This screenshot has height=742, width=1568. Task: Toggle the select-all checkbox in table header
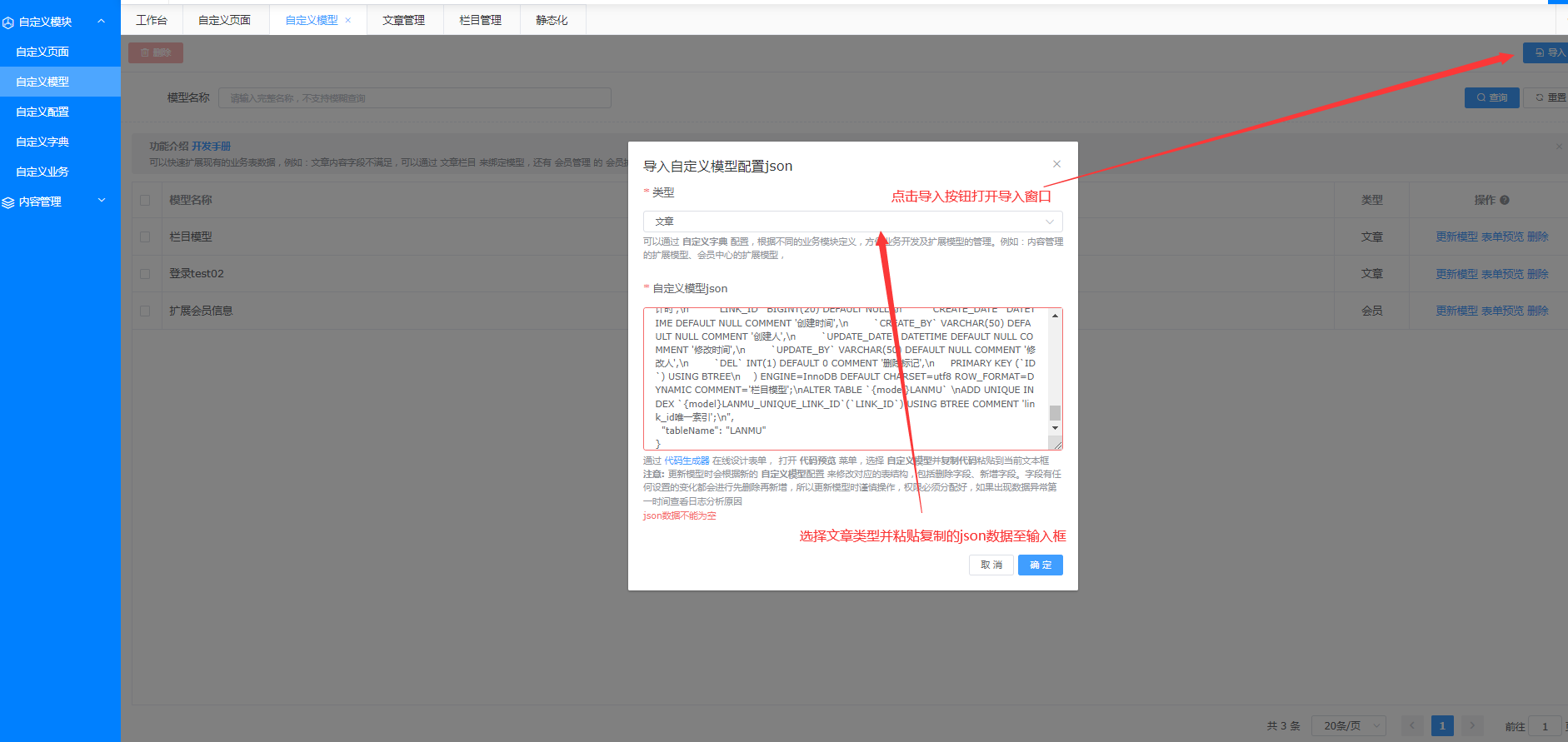pyautogui.click(x=145, y=201)
